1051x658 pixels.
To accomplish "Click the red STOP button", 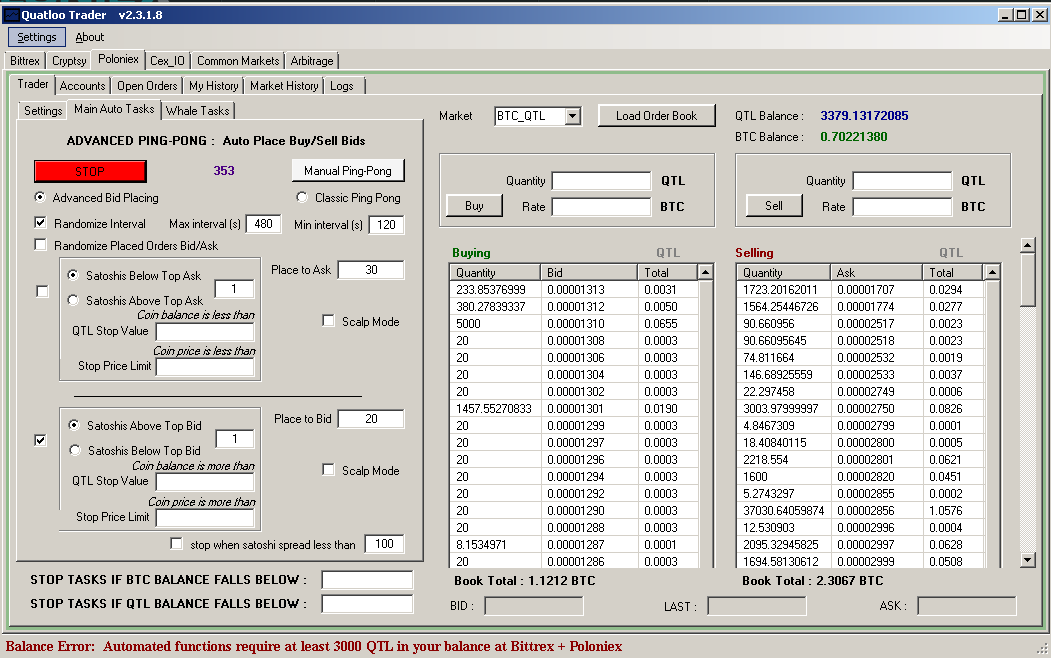I will 90,172.
